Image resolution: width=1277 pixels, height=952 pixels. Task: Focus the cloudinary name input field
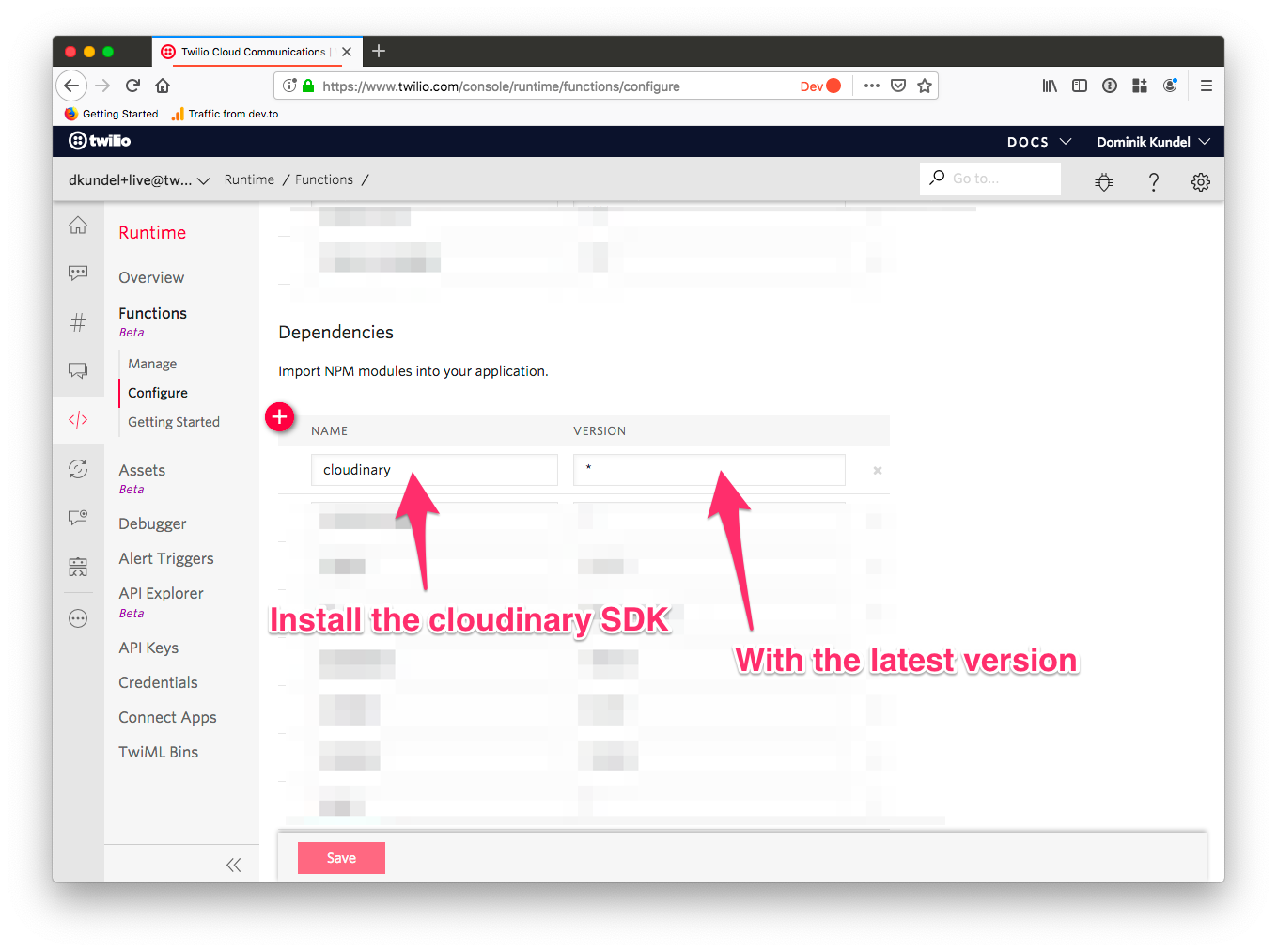tap(434, 470)
